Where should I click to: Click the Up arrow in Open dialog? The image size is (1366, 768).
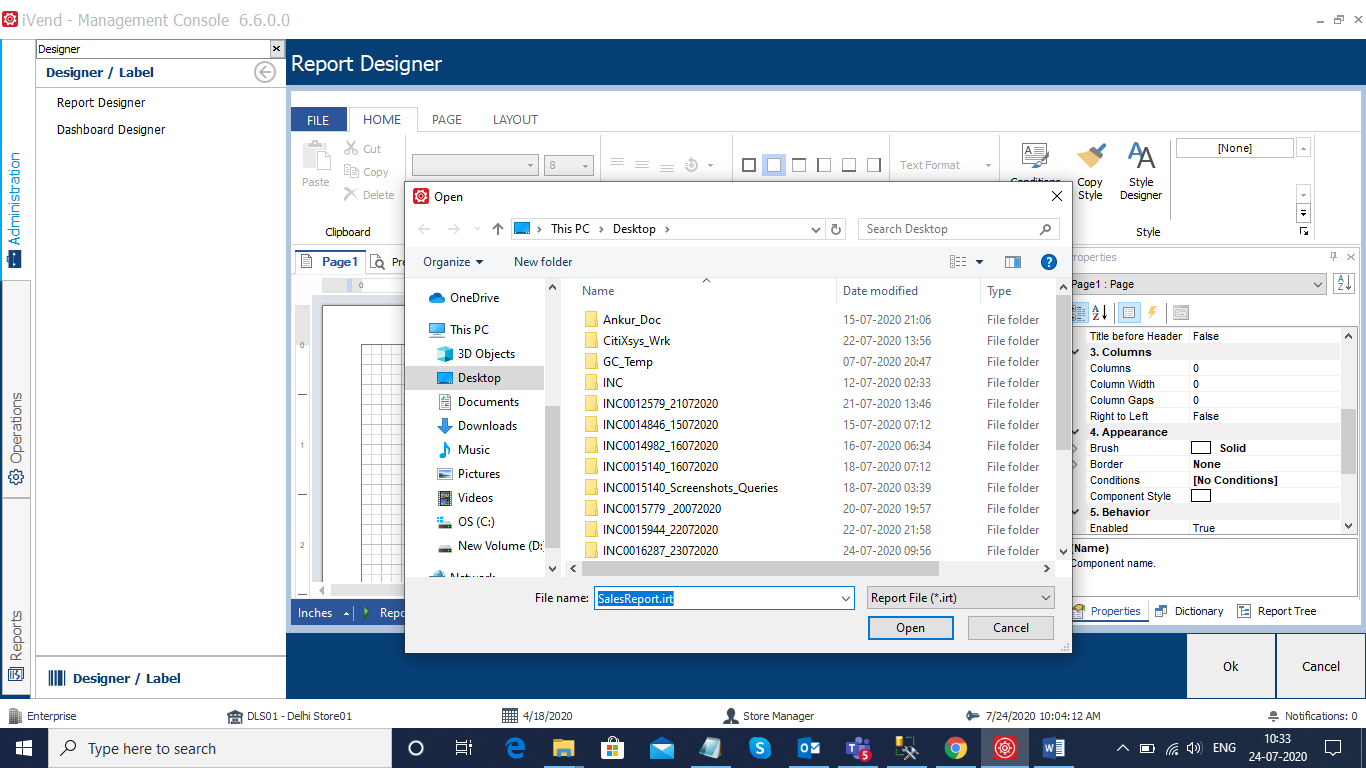[498, 229]
